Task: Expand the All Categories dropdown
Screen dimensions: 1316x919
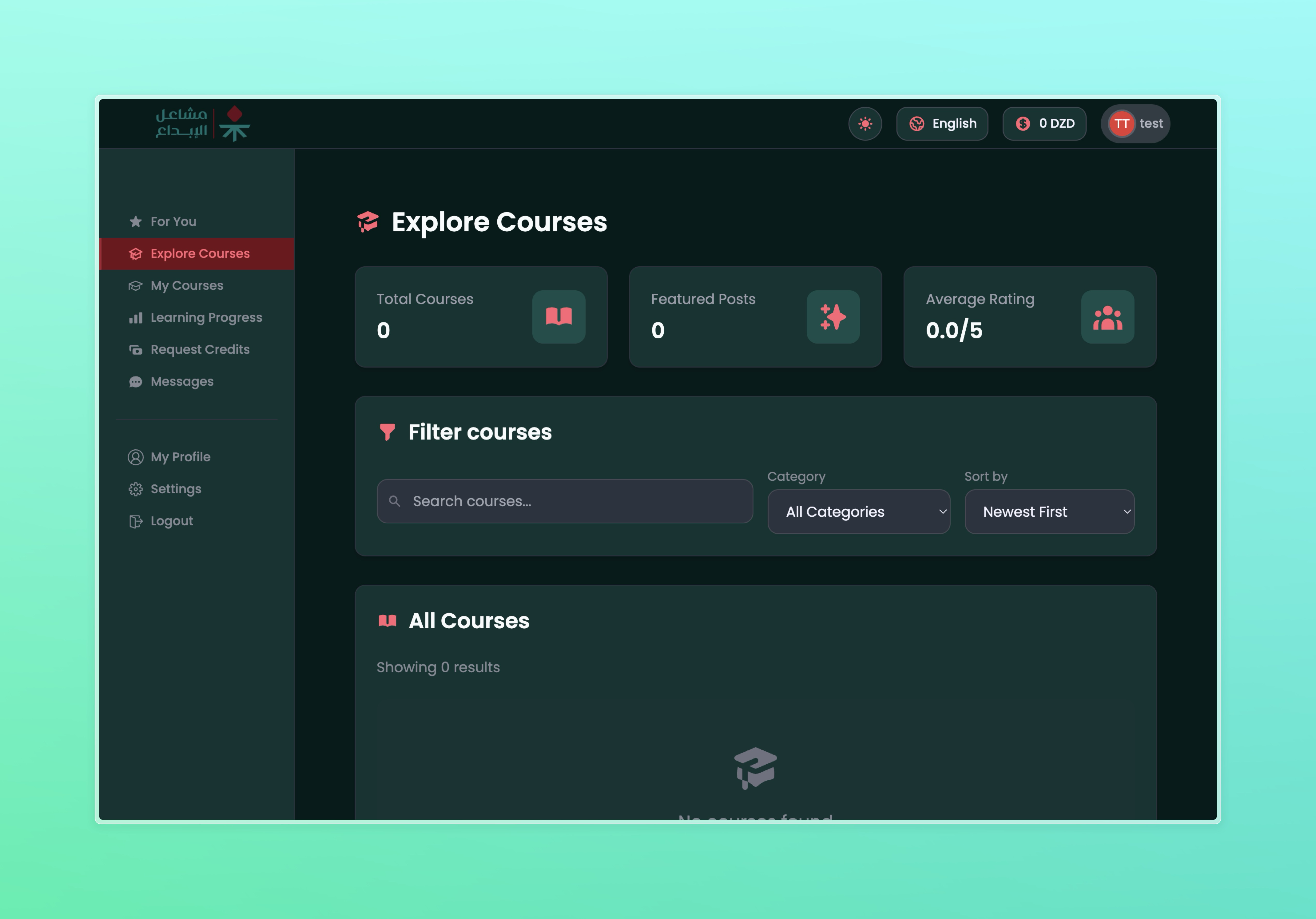Action: point(858,512)
